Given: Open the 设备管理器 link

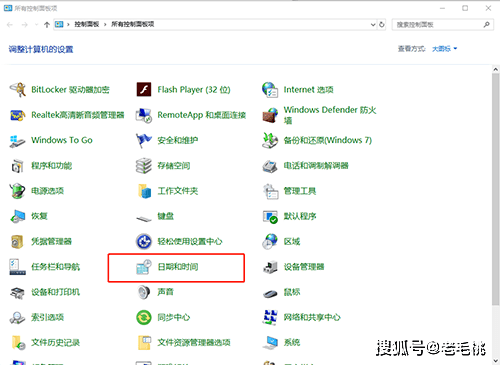Looking at the screenshot, I should point(304,267).
